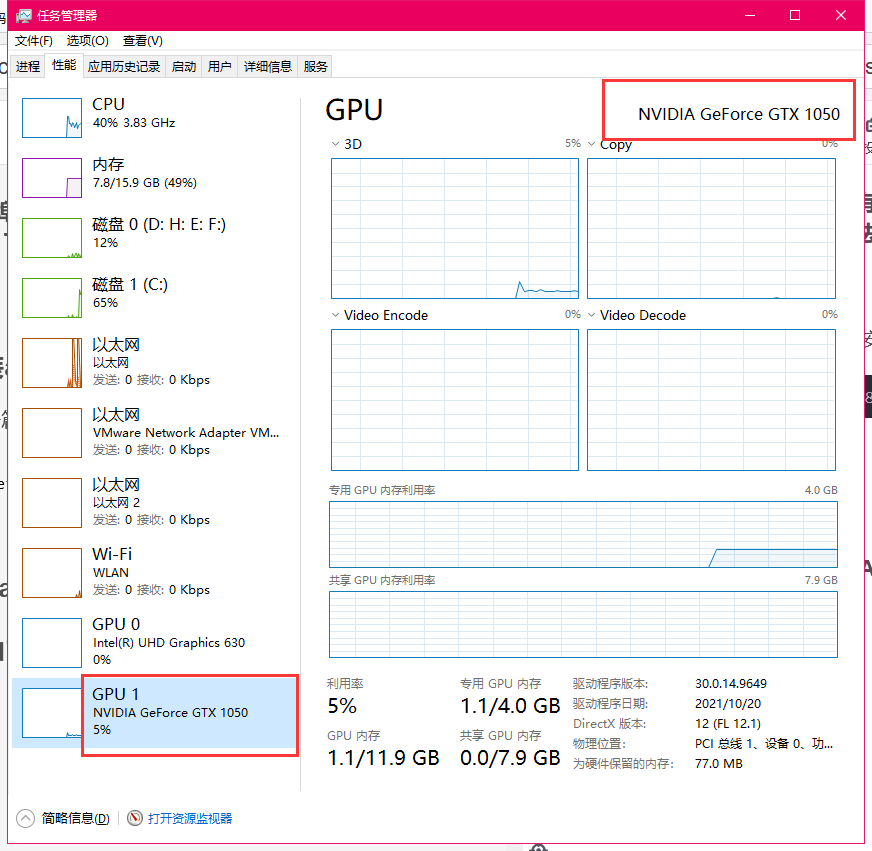Change the Copy engine selection
The width and height of the screenshot is (872, 851).
click(x=592, y=144)
